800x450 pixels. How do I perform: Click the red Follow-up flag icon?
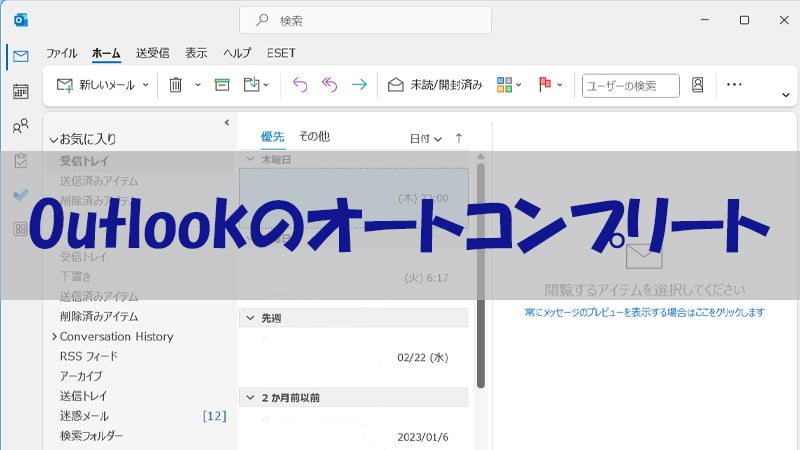[545, 85]
